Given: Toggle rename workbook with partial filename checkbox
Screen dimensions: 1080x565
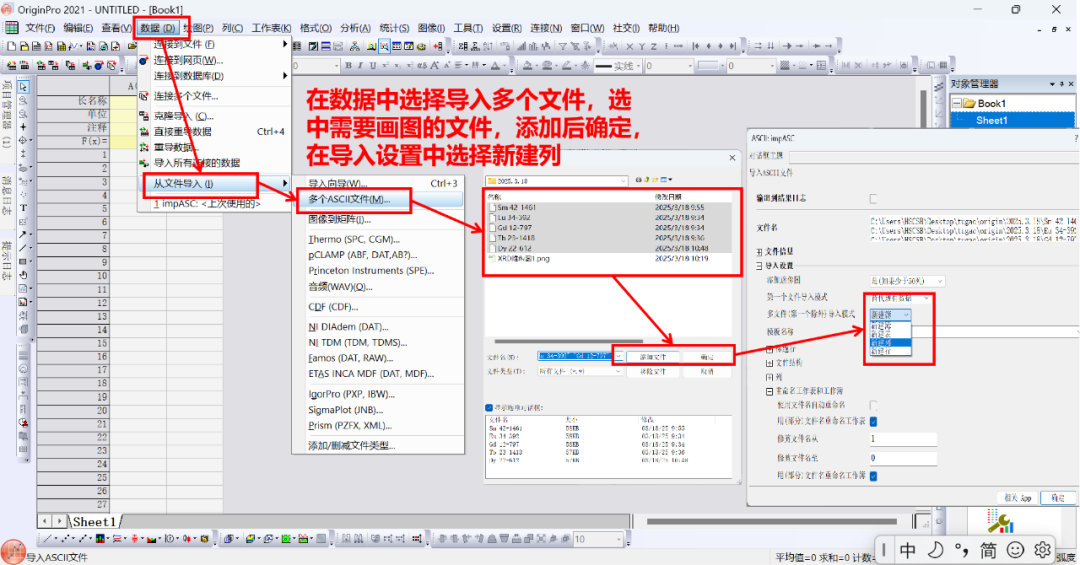Looking at the screenshot, I should tap(873, 475).
